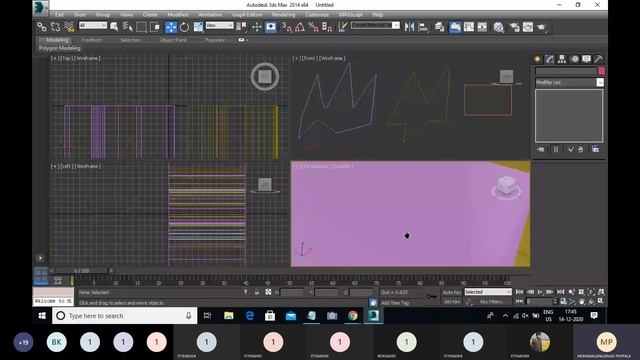
Task: Click the Set Key button
Action: [x=452, y=302]
